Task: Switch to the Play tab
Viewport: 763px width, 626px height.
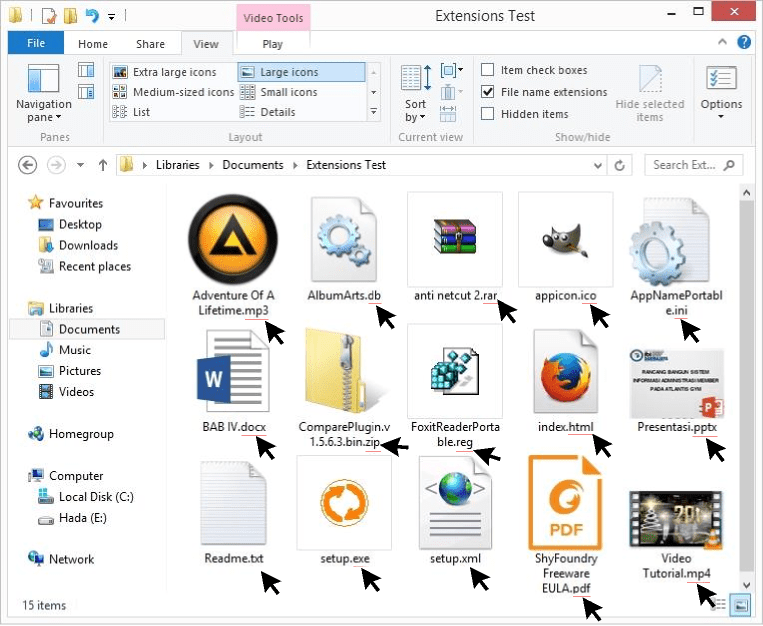Action: click(x=272, y=44)
